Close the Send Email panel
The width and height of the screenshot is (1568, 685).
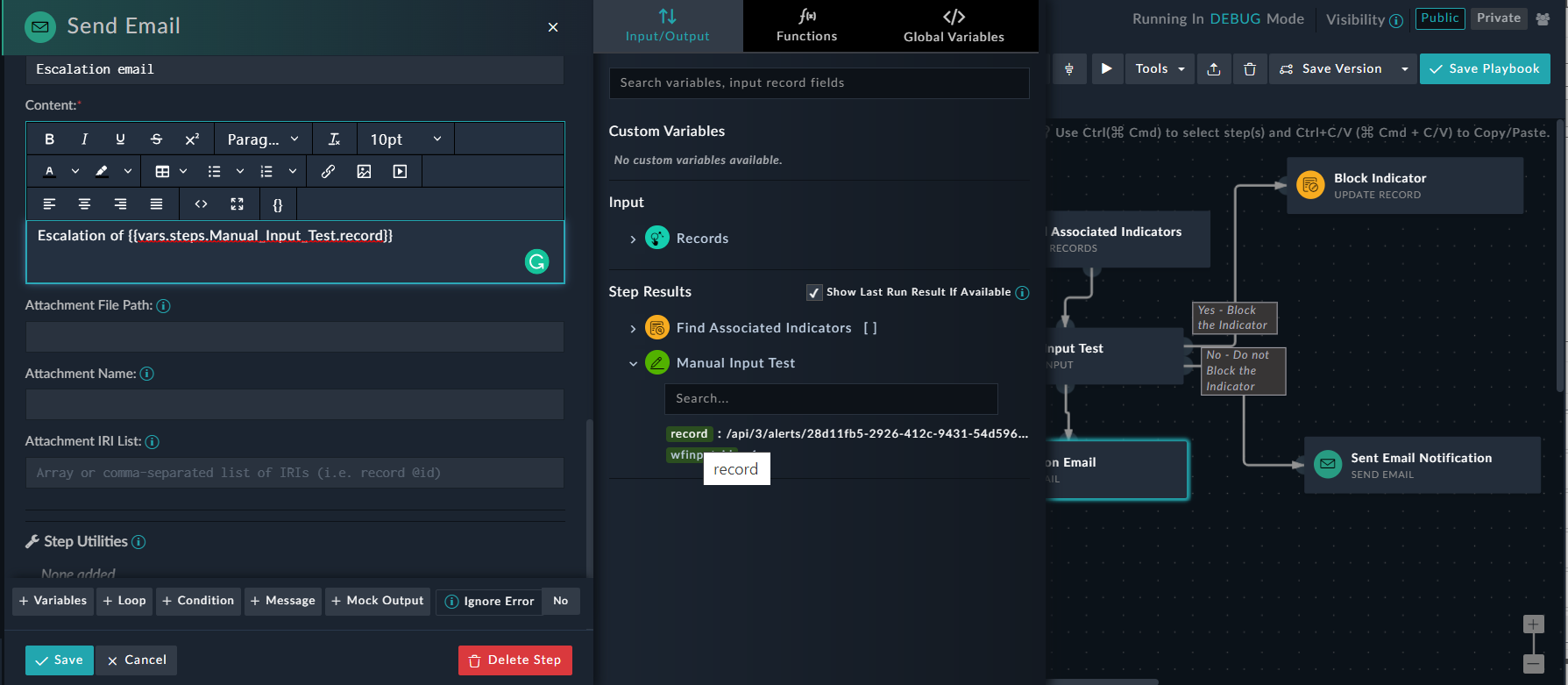553,27
